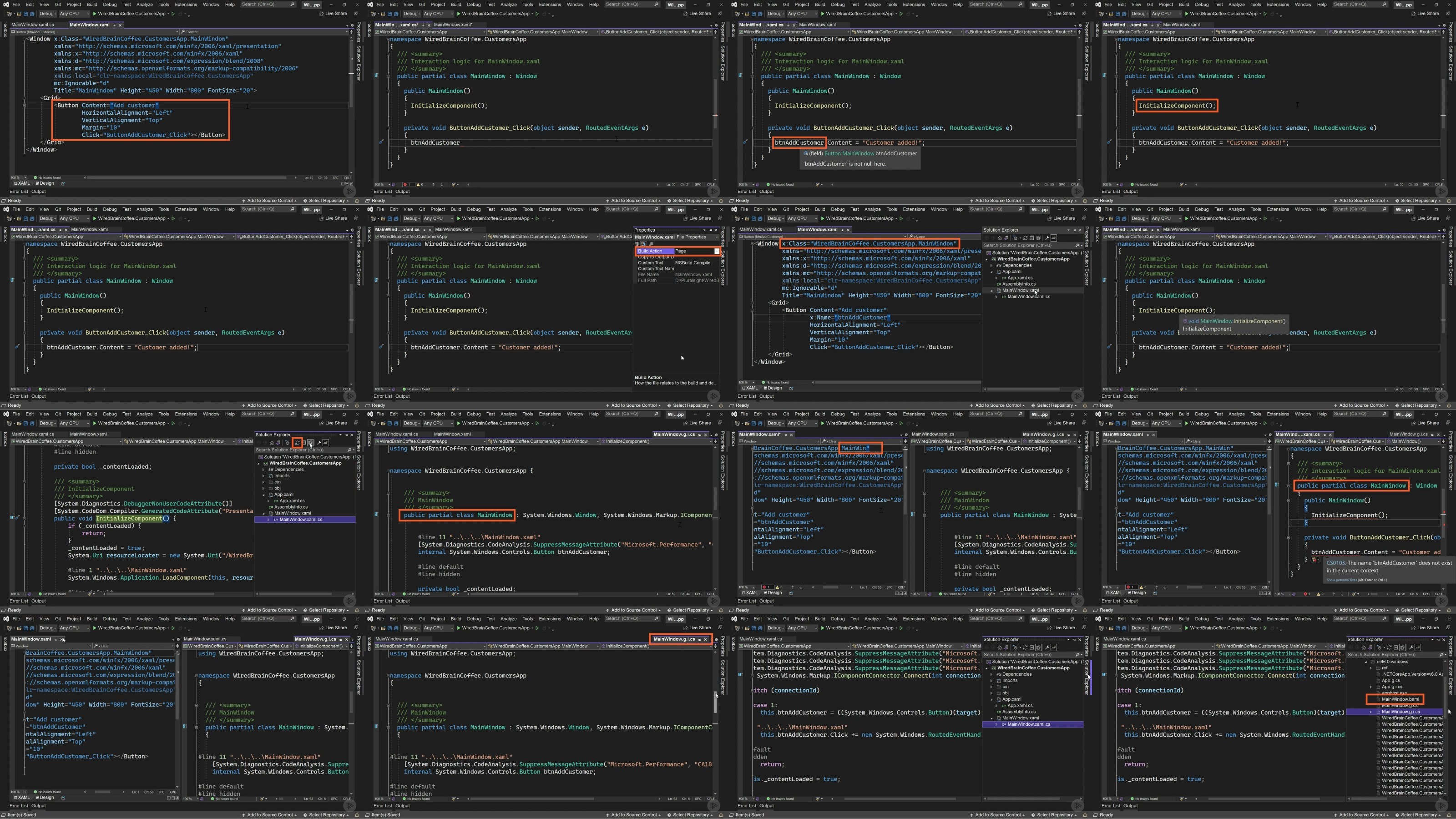This screenshot has height=819, width=1456.
Task: Toggle Preview Selected Items in Solution Explorer beside XAML editor
Action: click(1054, 238)
